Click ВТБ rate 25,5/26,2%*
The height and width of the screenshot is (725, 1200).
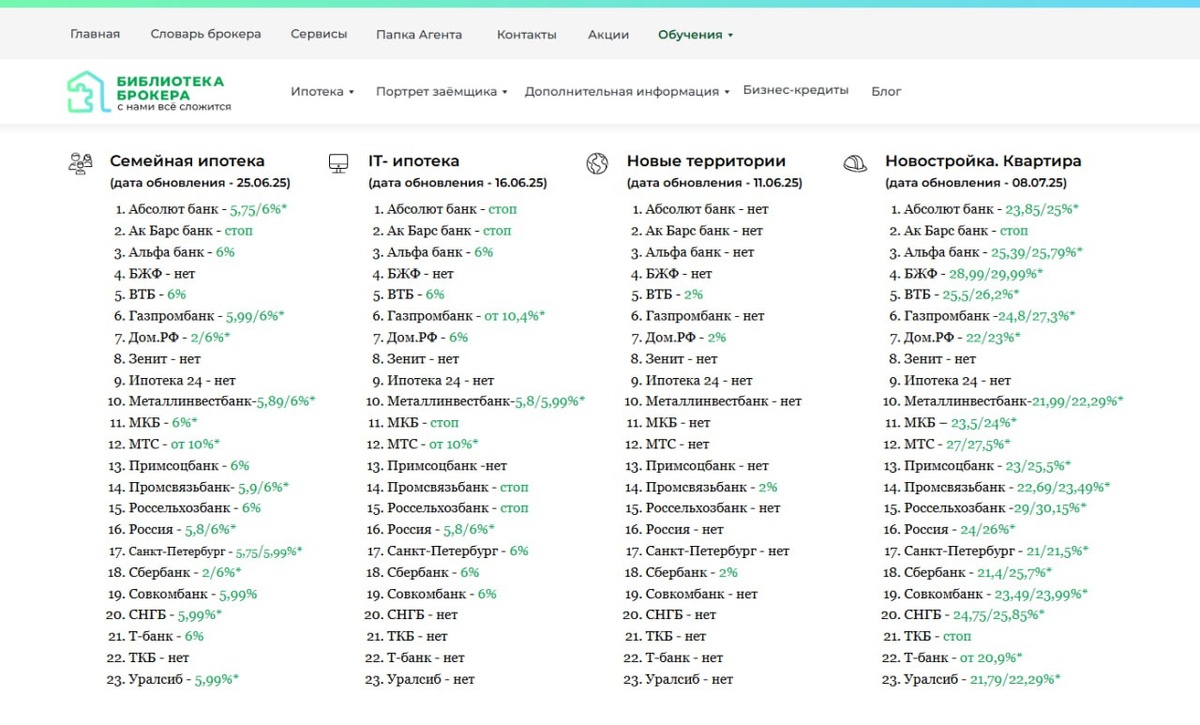[981, 295]
